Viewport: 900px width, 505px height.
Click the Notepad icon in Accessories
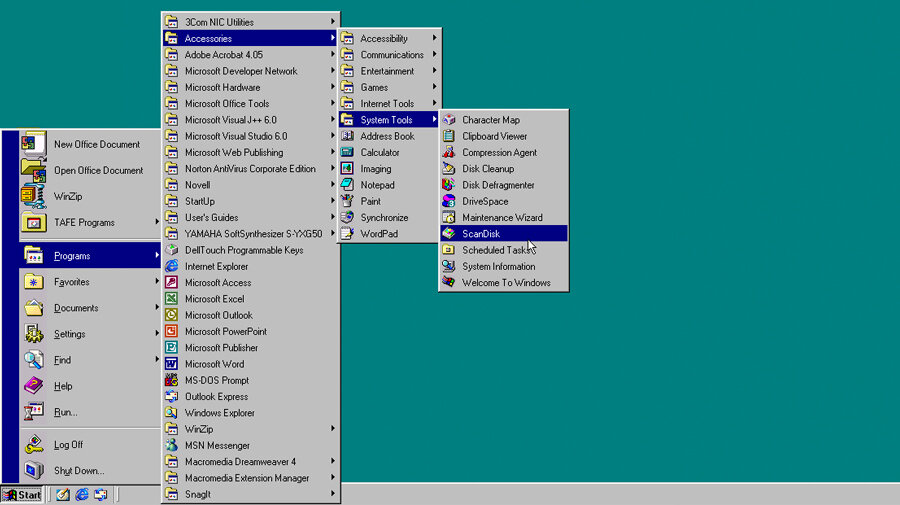pos(347,185)
